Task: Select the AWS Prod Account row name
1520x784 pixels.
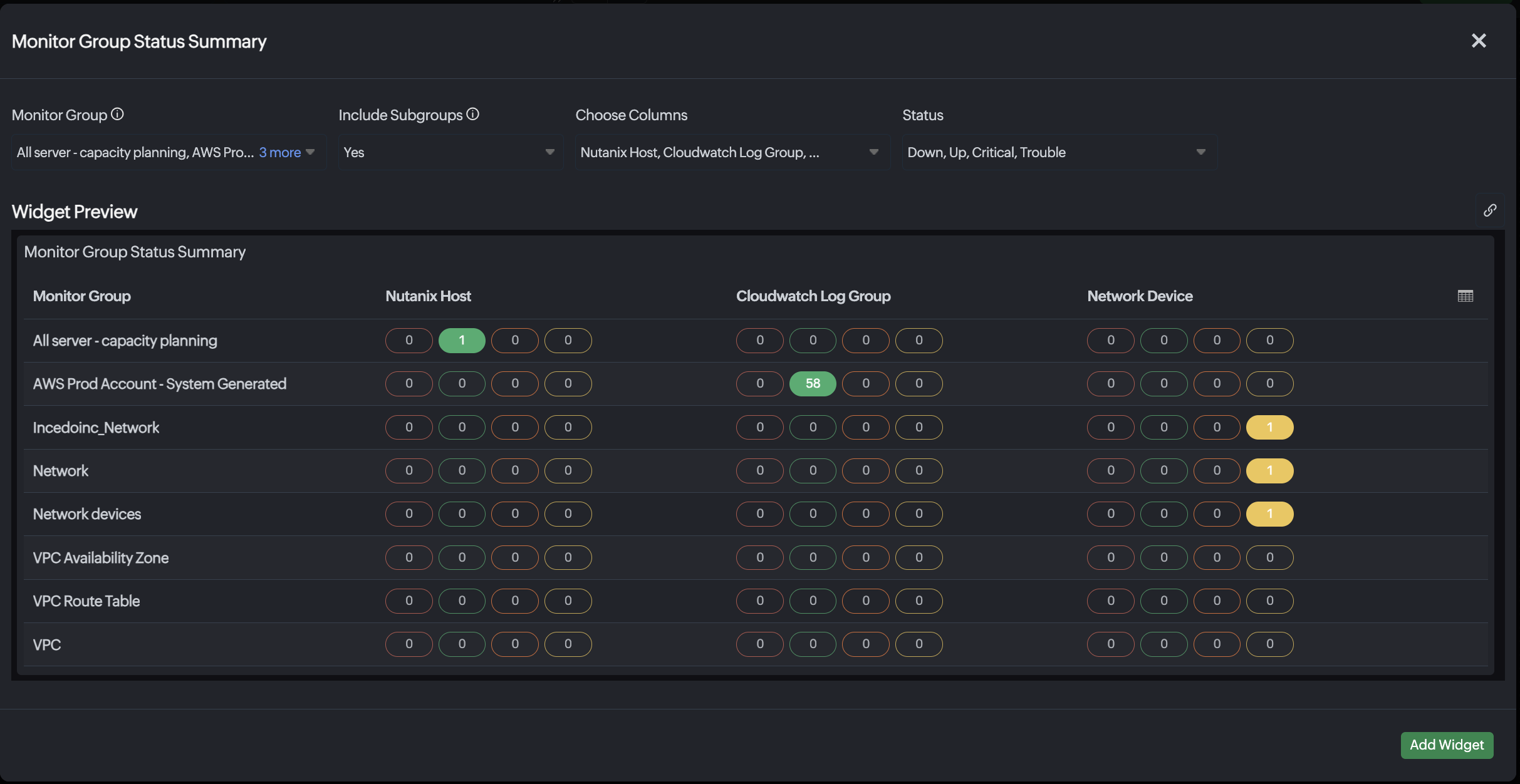Action: (x=160, y=383)
